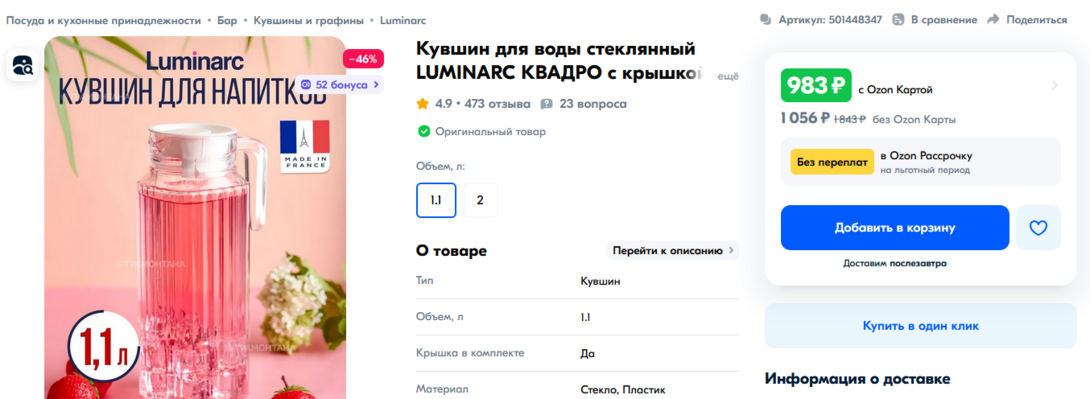Click Купить в один клик button
The width and height of the screenshot is (1090, 399).
920,325
